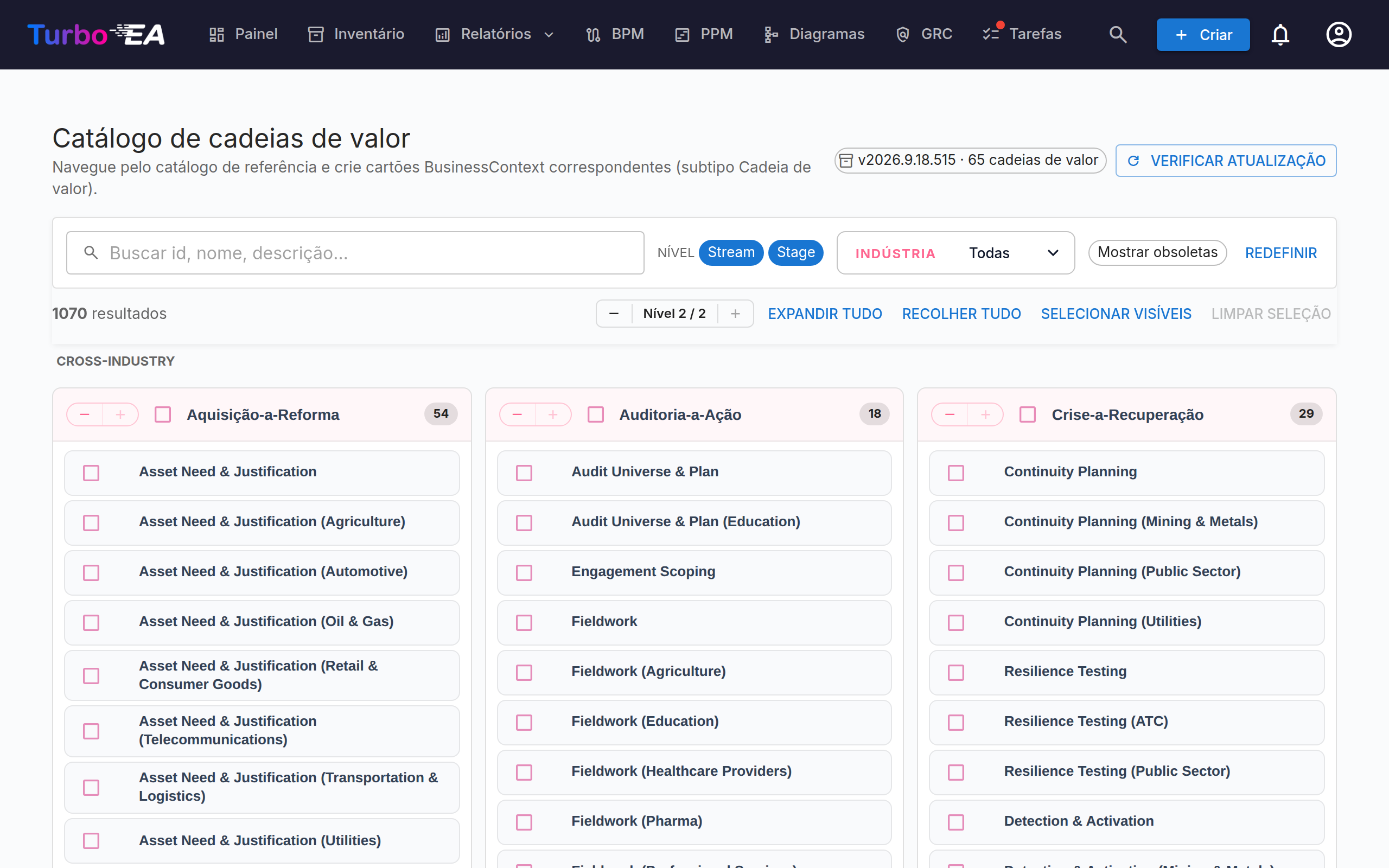Open the notifications bell
1389x868 pixels.
(x=1280, y=34)
